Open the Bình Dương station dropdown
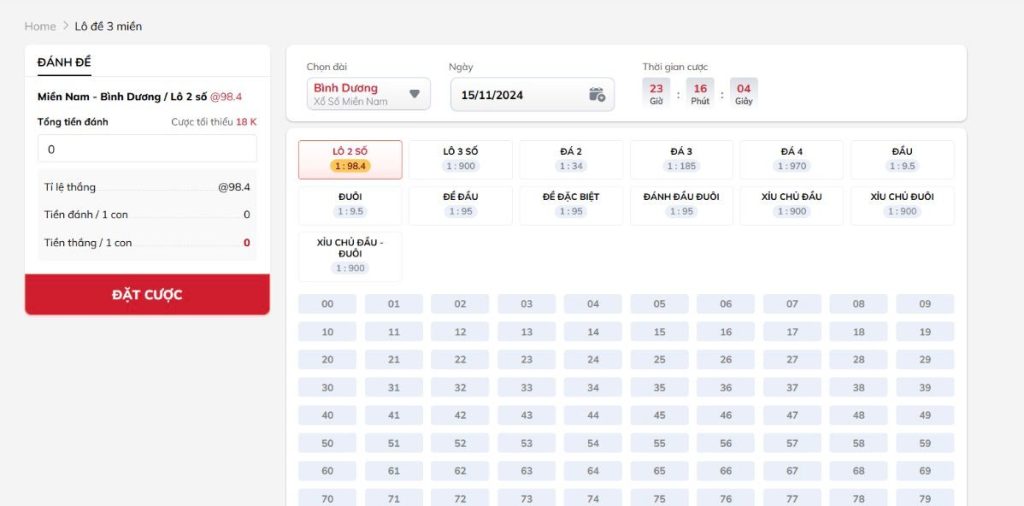 click(x=368, y=94)
